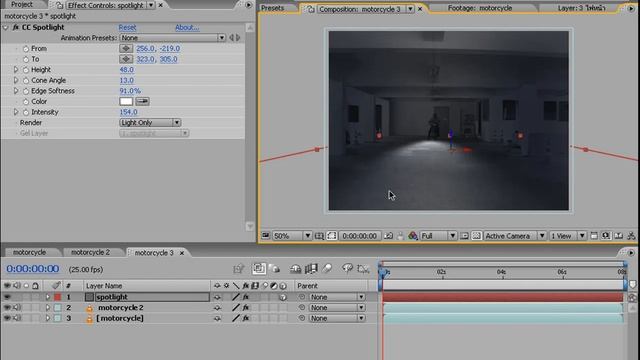Click Reset for CC Spotlight
The height and width of the screenshot is (360, 640).
coord(127,27)
